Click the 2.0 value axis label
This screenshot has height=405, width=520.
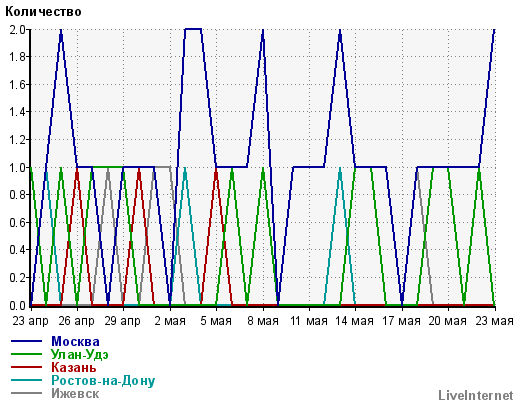click(17, 29)
